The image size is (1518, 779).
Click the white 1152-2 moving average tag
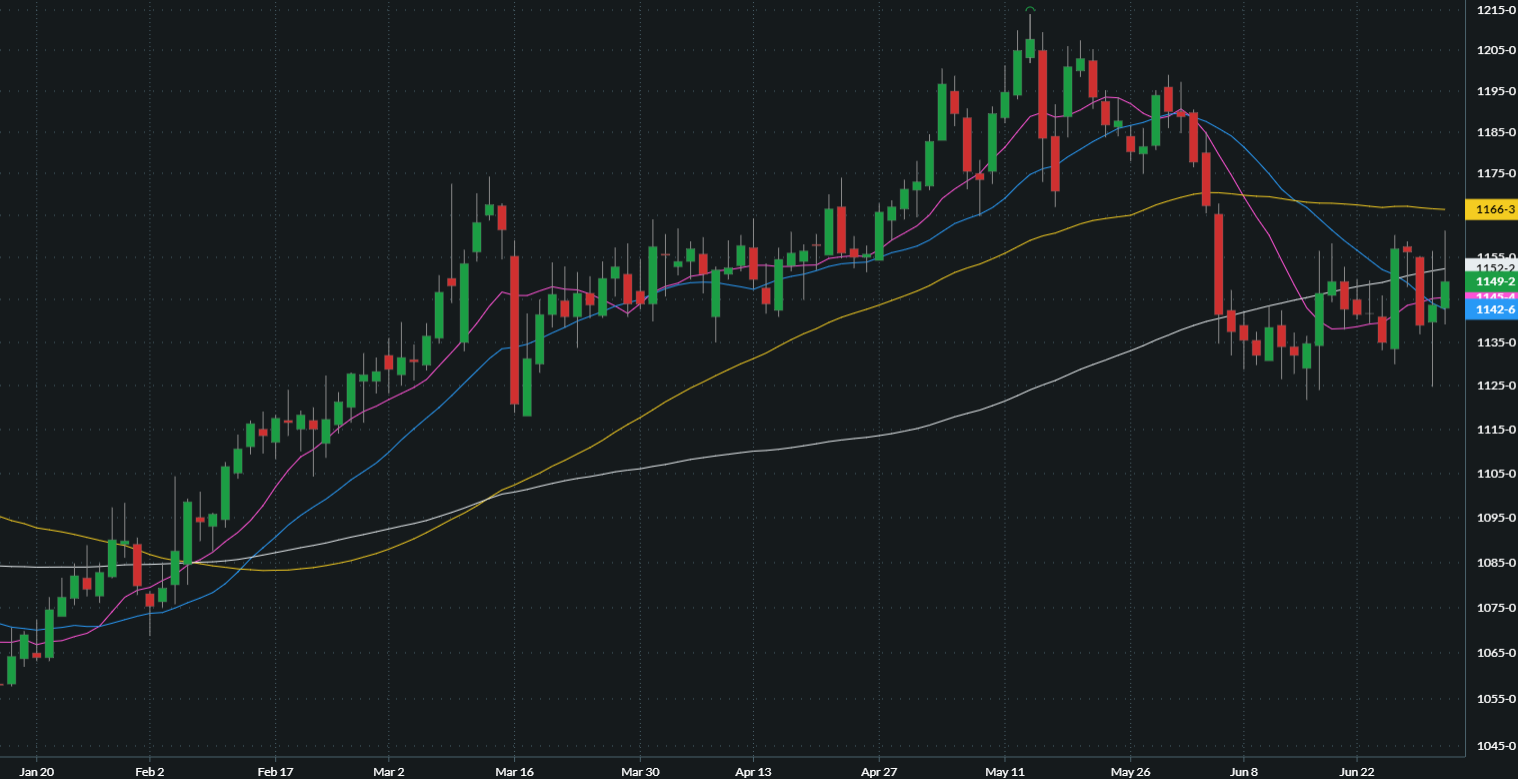1490,266
